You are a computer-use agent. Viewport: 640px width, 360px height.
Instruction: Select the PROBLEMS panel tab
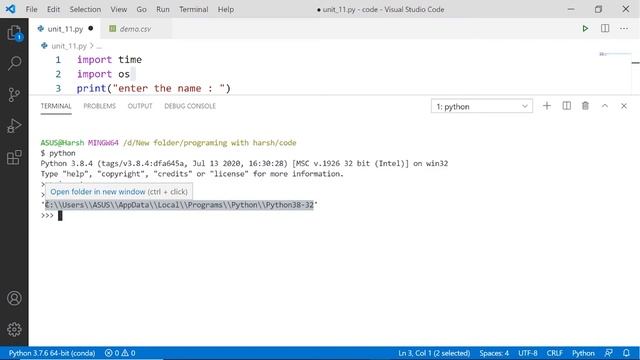(x=100, y=106)
